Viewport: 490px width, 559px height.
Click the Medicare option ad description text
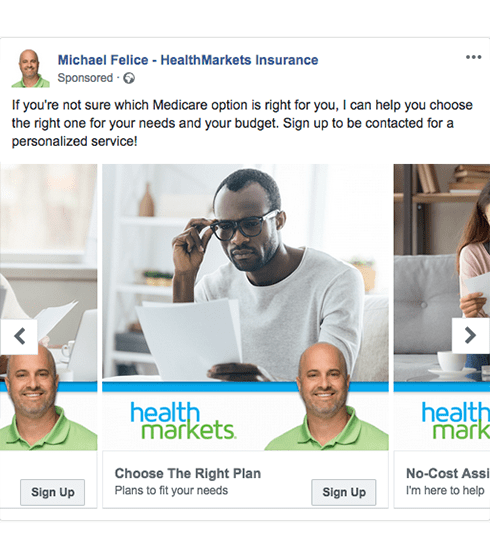click(242, 123)
